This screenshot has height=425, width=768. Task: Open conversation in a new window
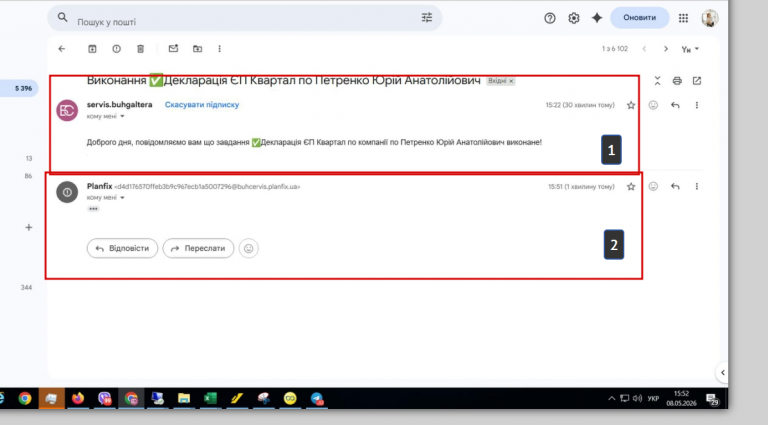(x=696, y=81)
